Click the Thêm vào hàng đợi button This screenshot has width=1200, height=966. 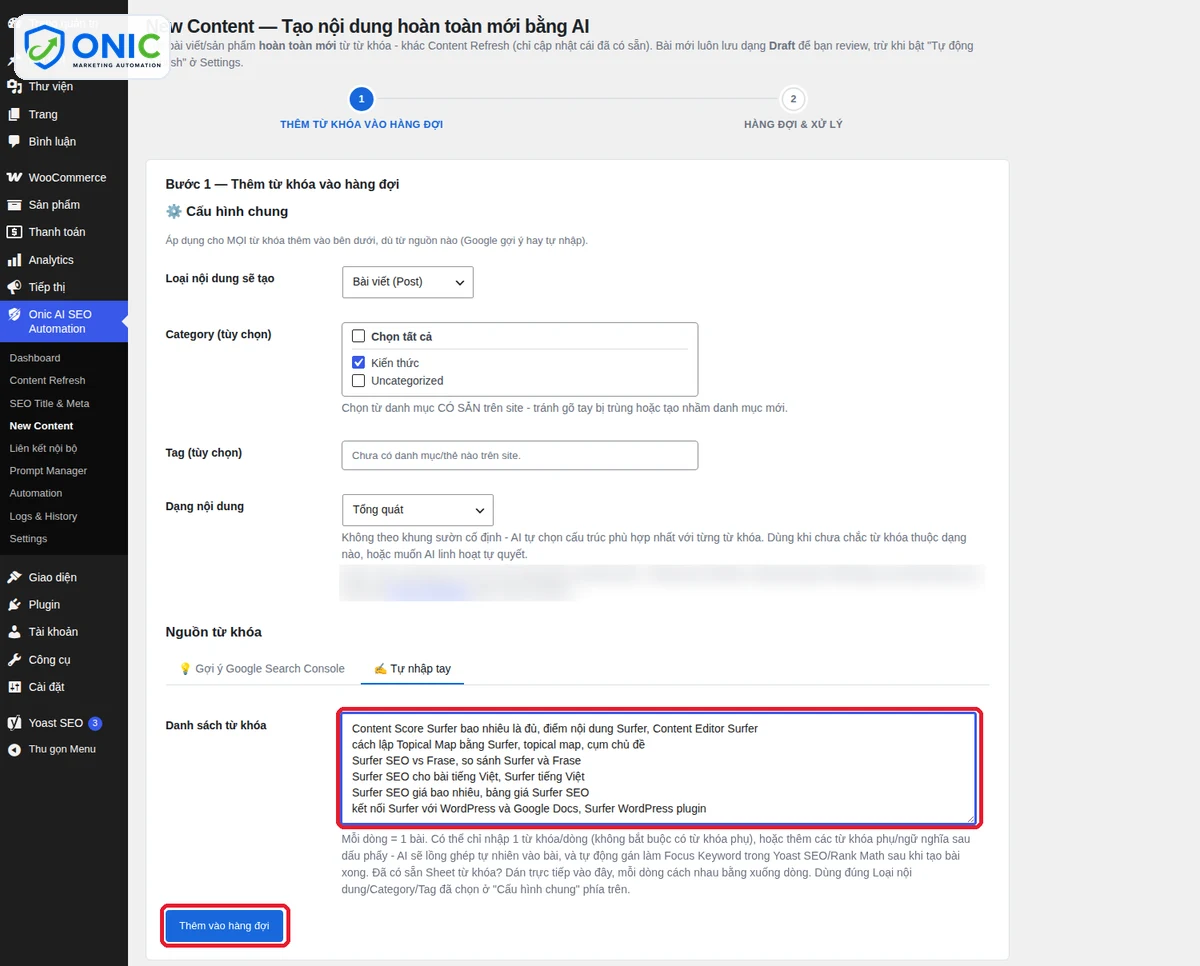click(224, 926)
